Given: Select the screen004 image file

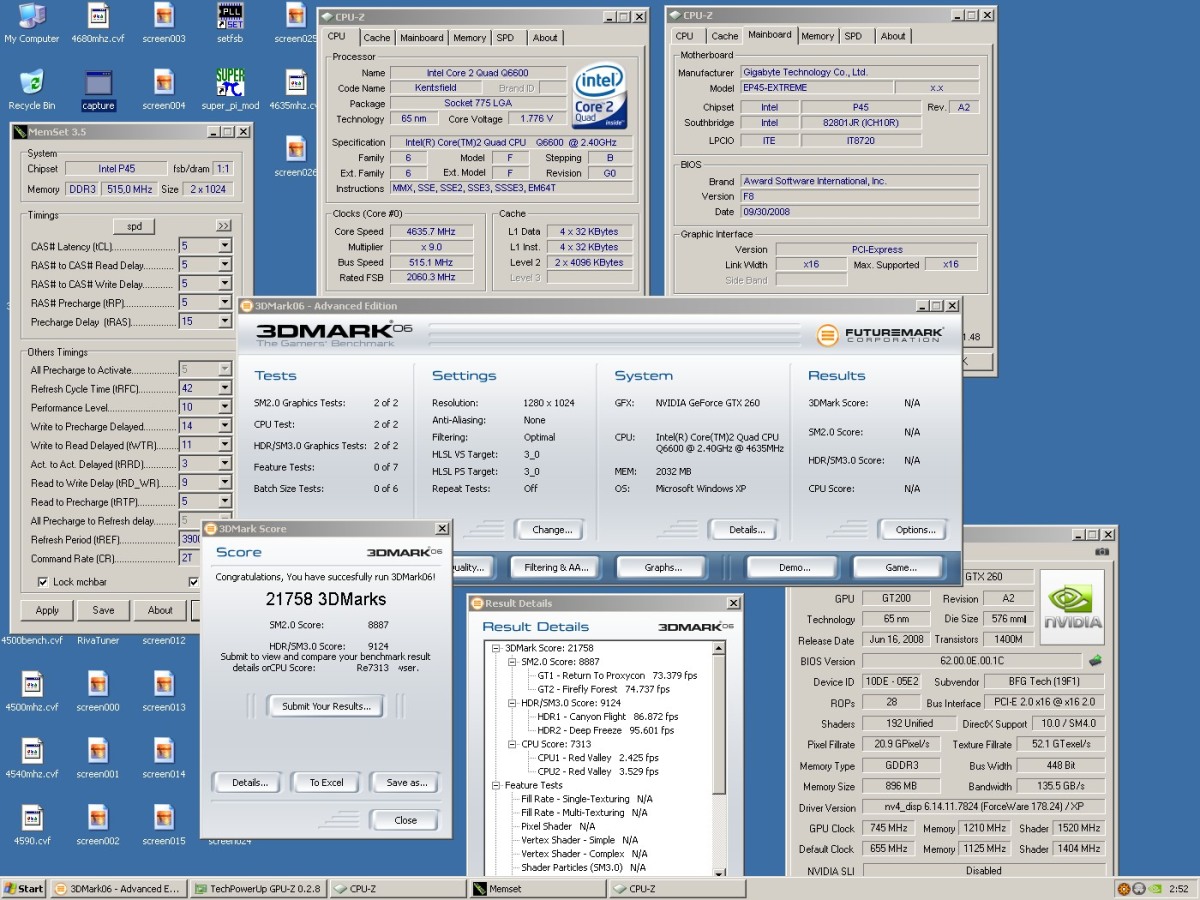Looking at the screenshot, I should point(164,90).
